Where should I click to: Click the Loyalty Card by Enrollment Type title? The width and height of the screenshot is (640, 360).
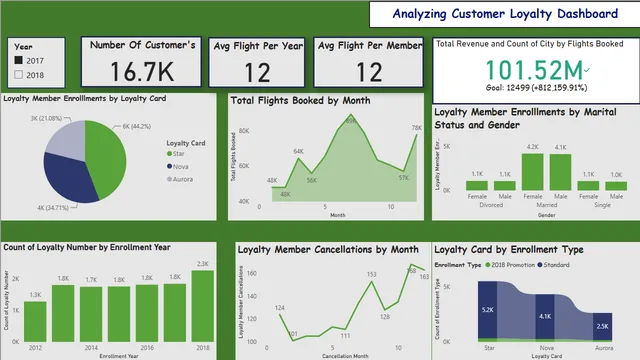509,249
